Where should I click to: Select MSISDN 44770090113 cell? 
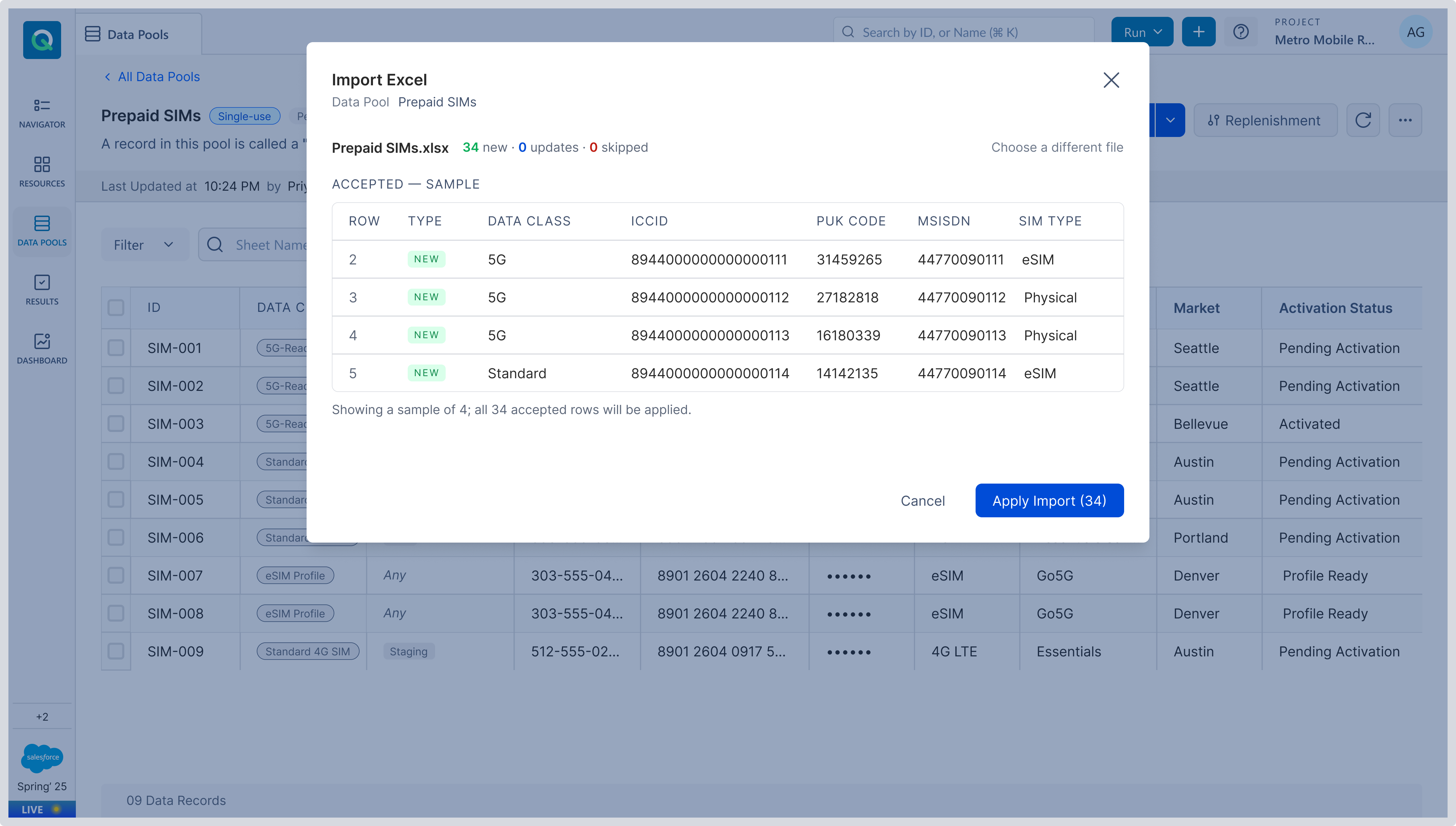click(962, 335)
